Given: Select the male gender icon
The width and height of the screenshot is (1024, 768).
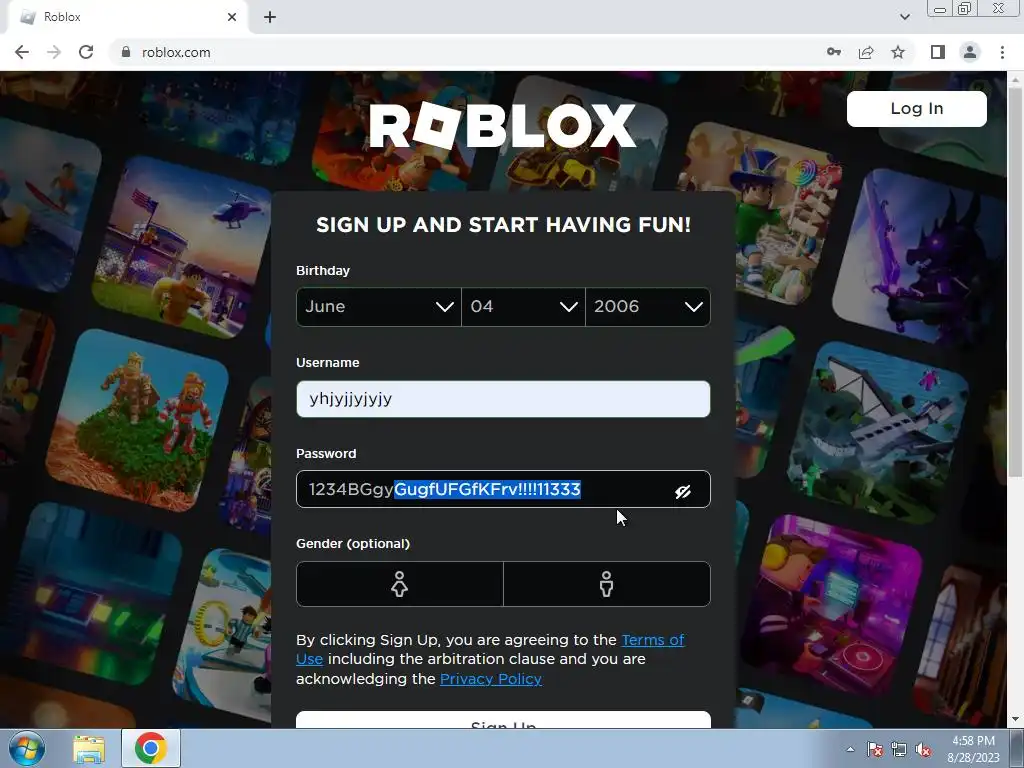Looking at the screenshot, I should click(x=607, y=584).
